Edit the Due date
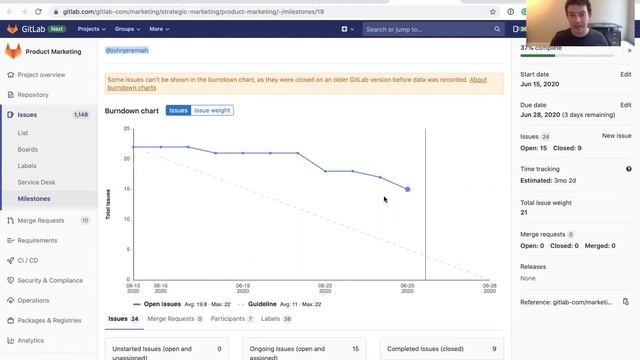This screenshot has width=640, height=360. click(626, 105)
